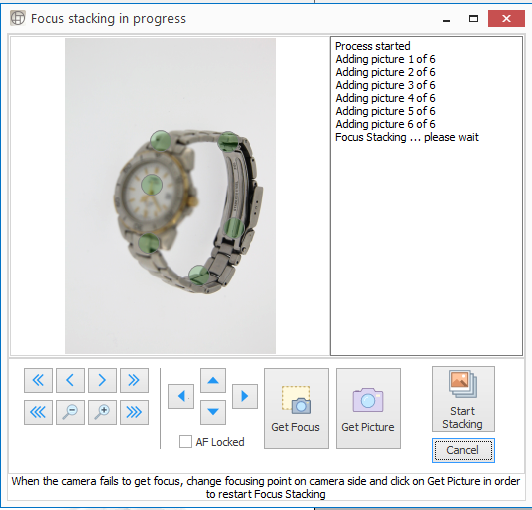Select the green focus point on the watch dial
The width and height of the screenshot is (532, 510).
tap(152, 185)
